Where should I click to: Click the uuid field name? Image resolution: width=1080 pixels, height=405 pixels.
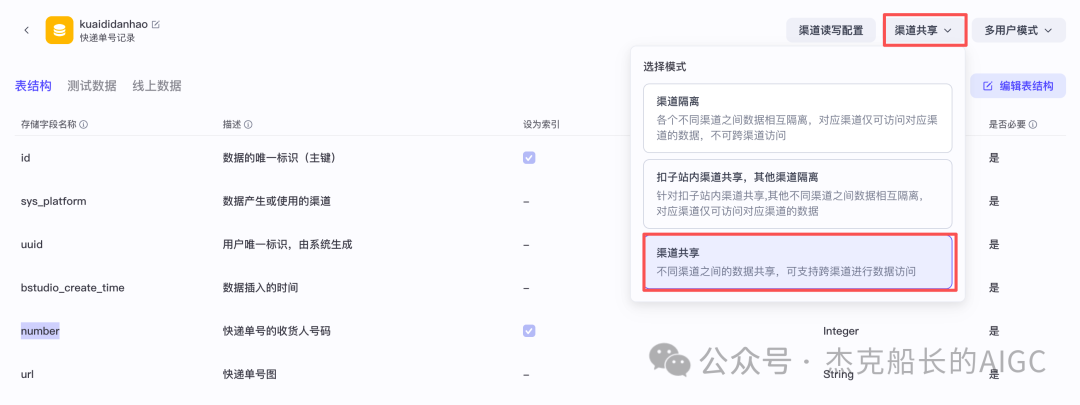(32, 245)
